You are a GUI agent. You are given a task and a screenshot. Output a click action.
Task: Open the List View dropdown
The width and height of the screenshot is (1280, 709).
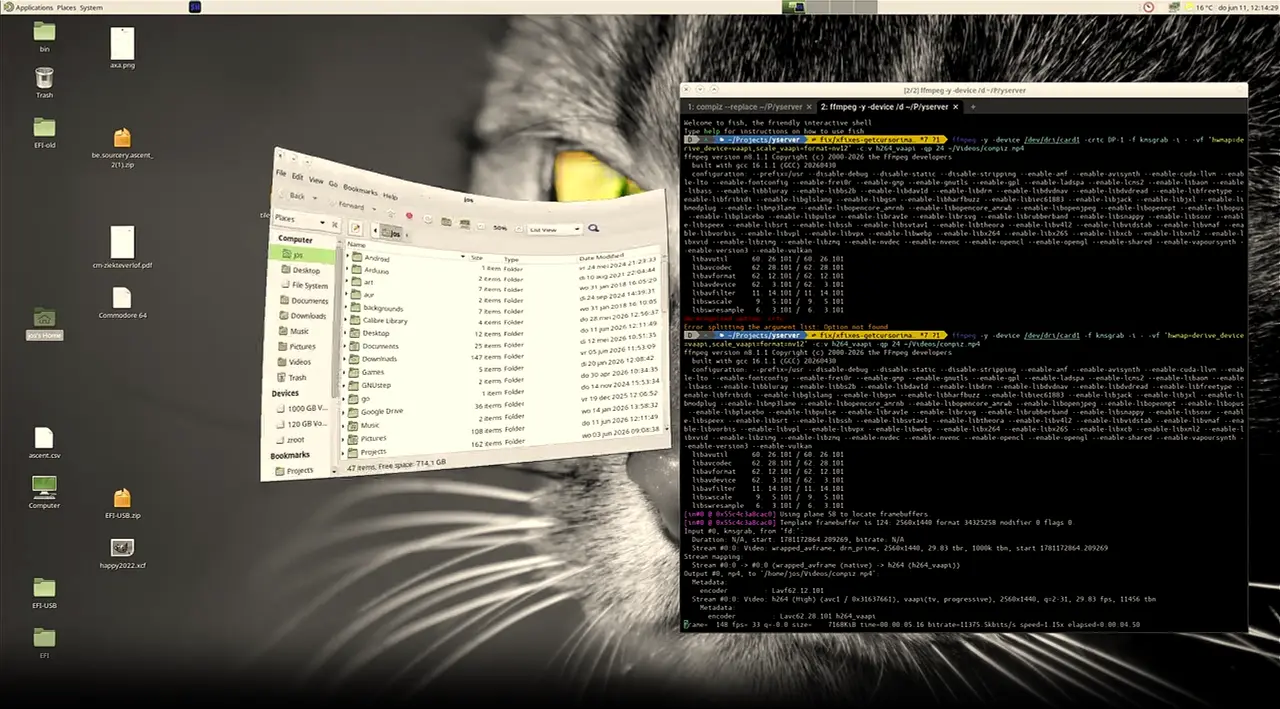(554, 229)
